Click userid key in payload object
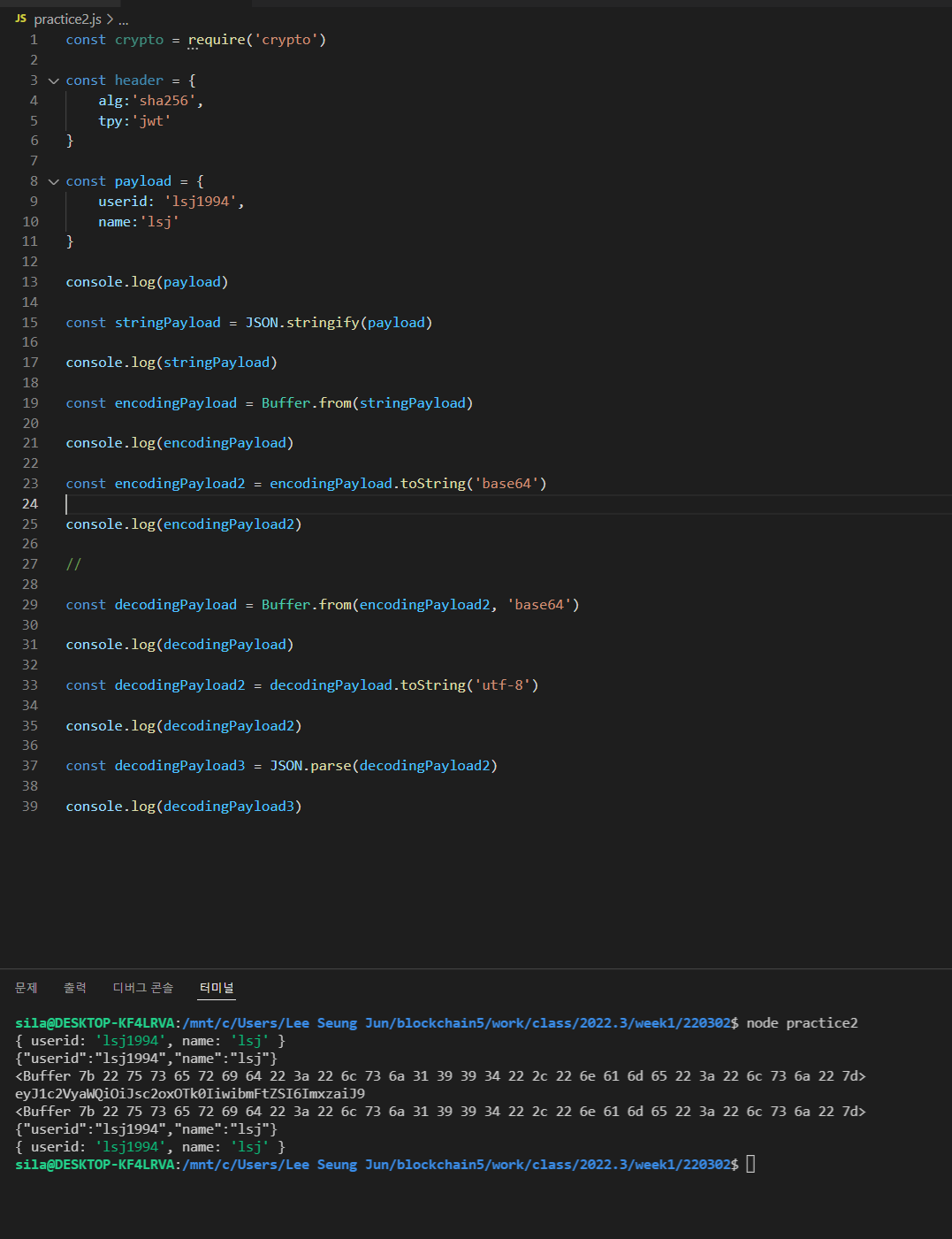The width and height of the screenshot is (952, 1239). point(123,202)
